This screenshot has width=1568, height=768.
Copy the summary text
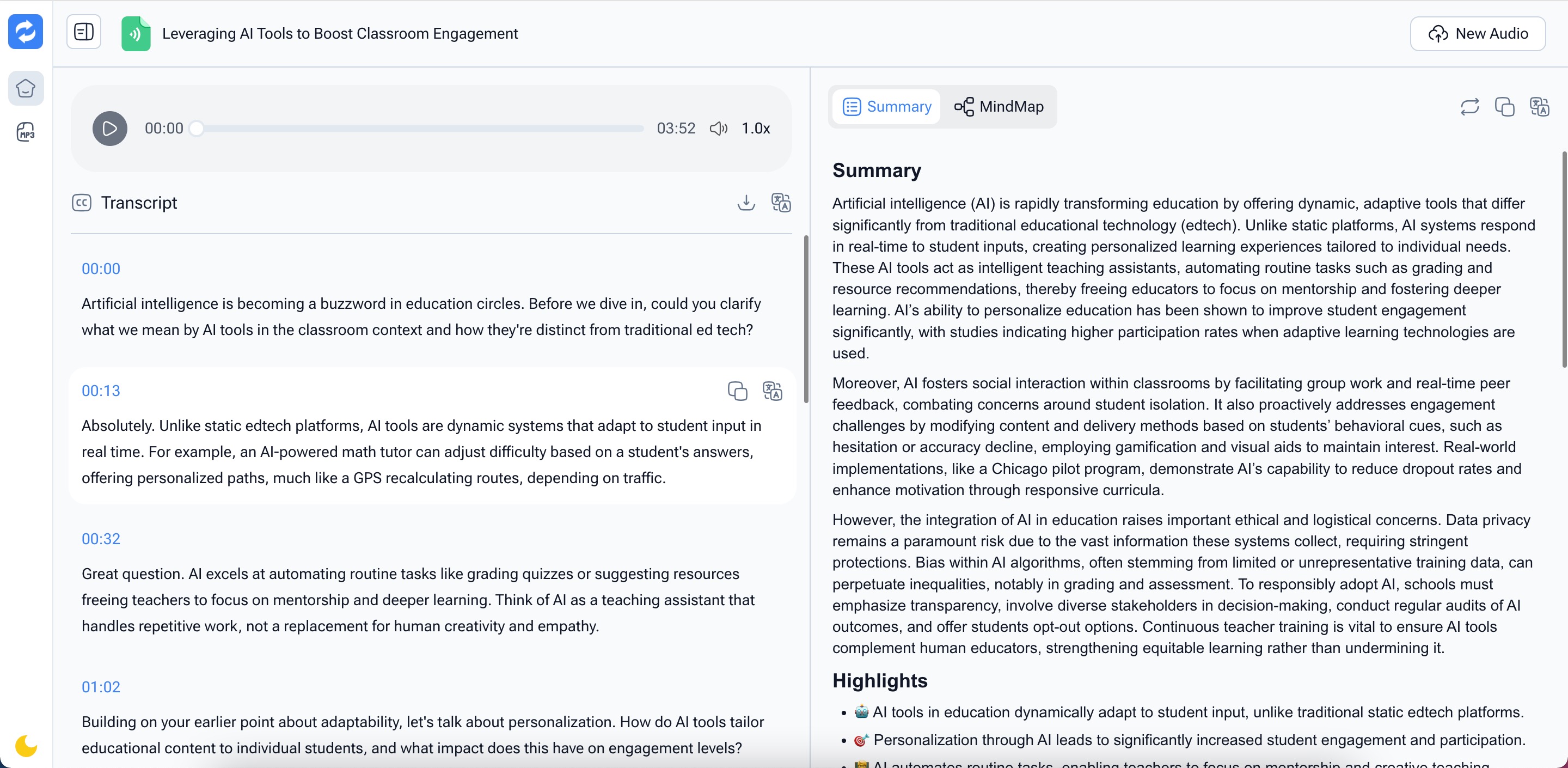pos(1505,107)
